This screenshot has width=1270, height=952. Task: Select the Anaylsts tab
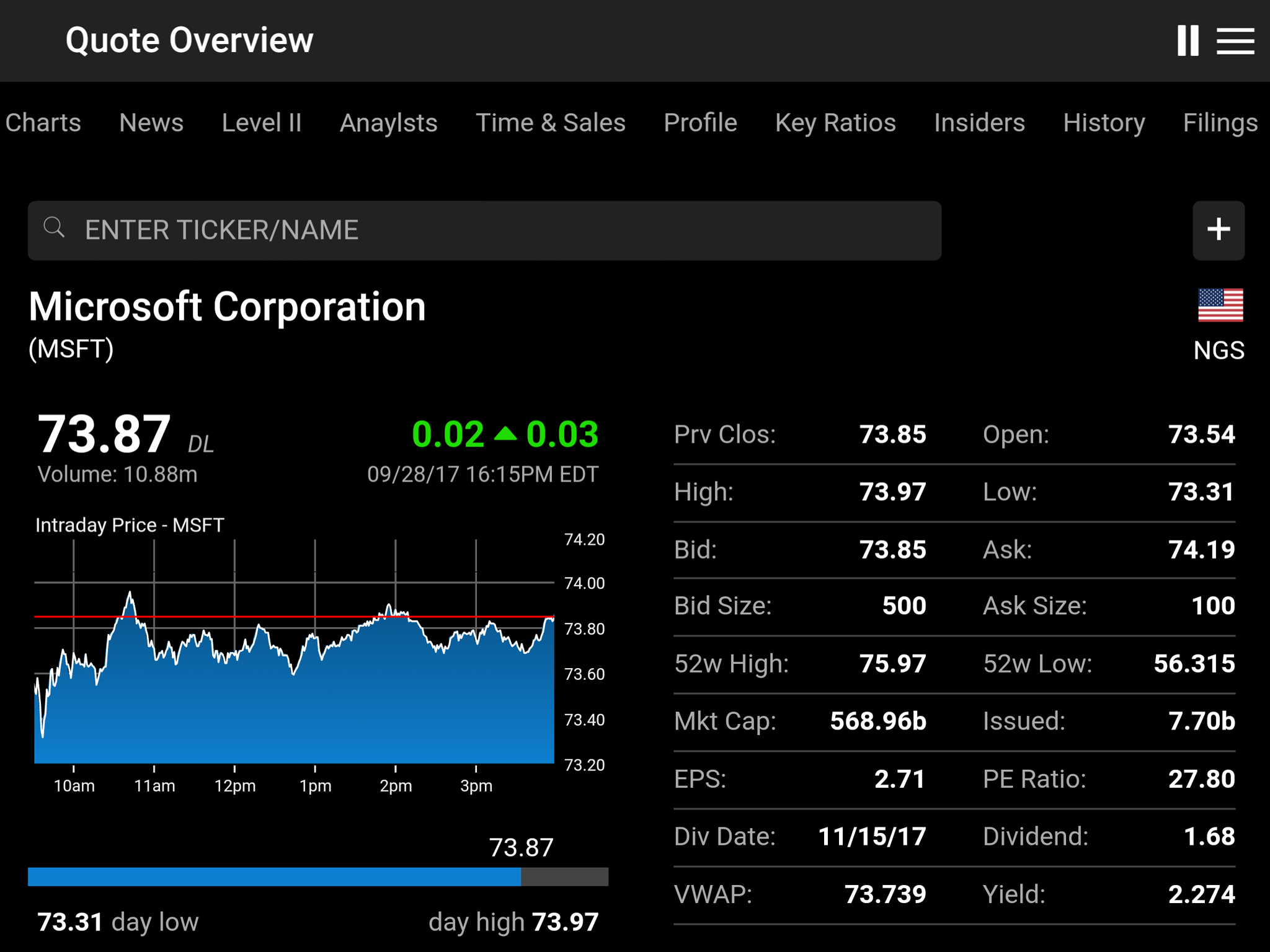(x=388, y=123)
